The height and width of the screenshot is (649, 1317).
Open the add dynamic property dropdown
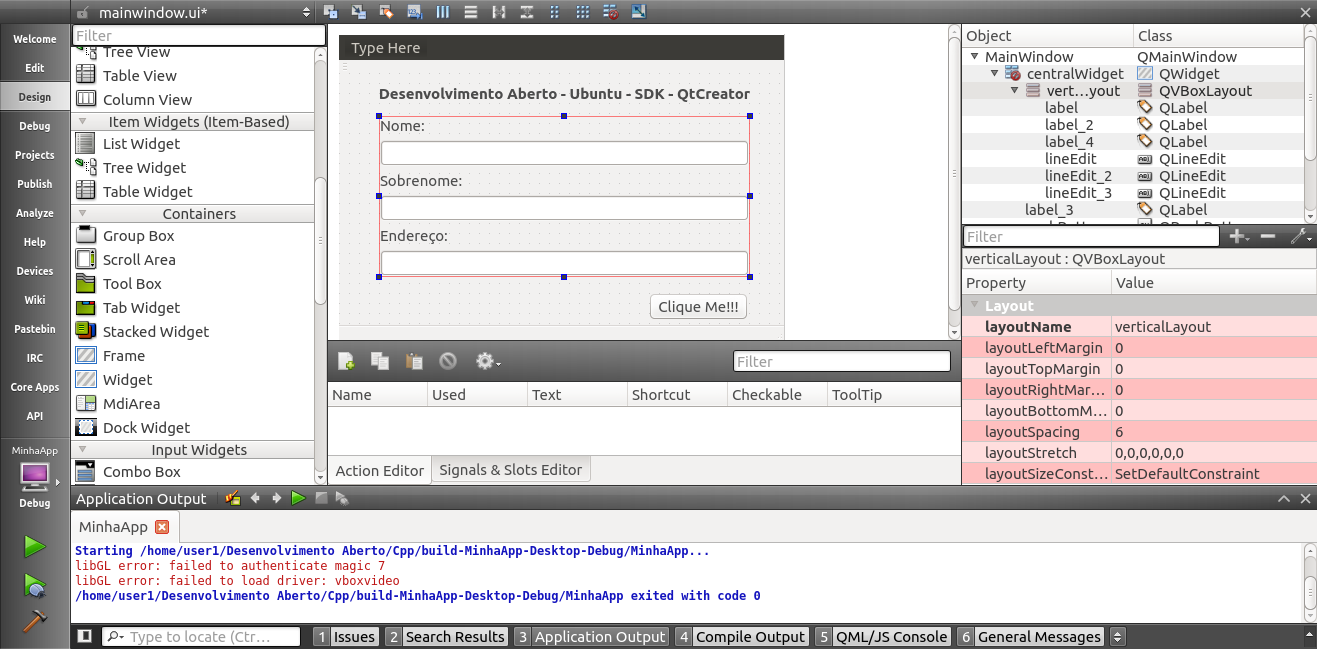pos(1240,237)
